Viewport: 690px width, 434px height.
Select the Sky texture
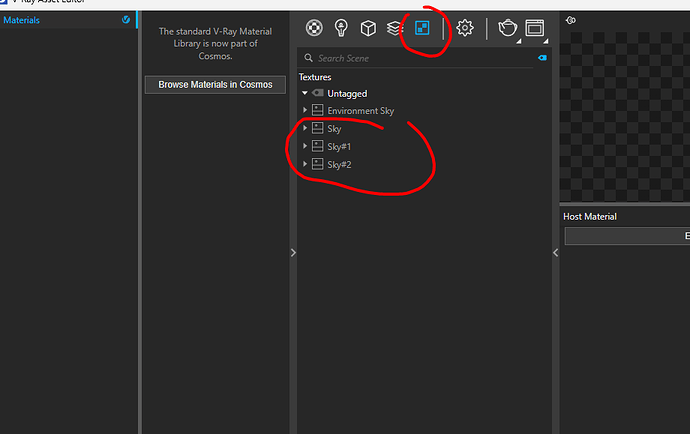[334, 129]
